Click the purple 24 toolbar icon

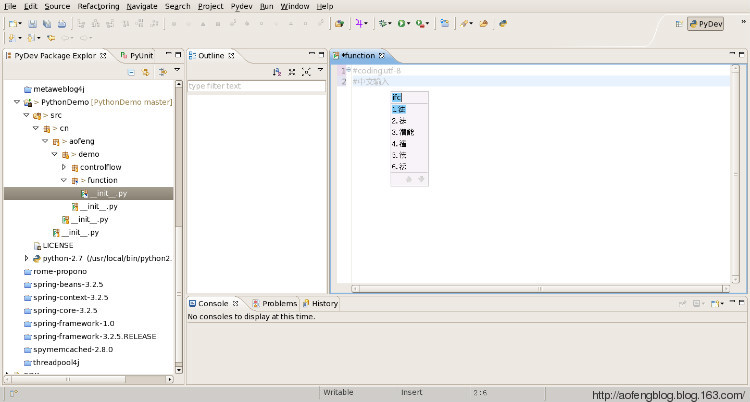(x=359, y=23)
